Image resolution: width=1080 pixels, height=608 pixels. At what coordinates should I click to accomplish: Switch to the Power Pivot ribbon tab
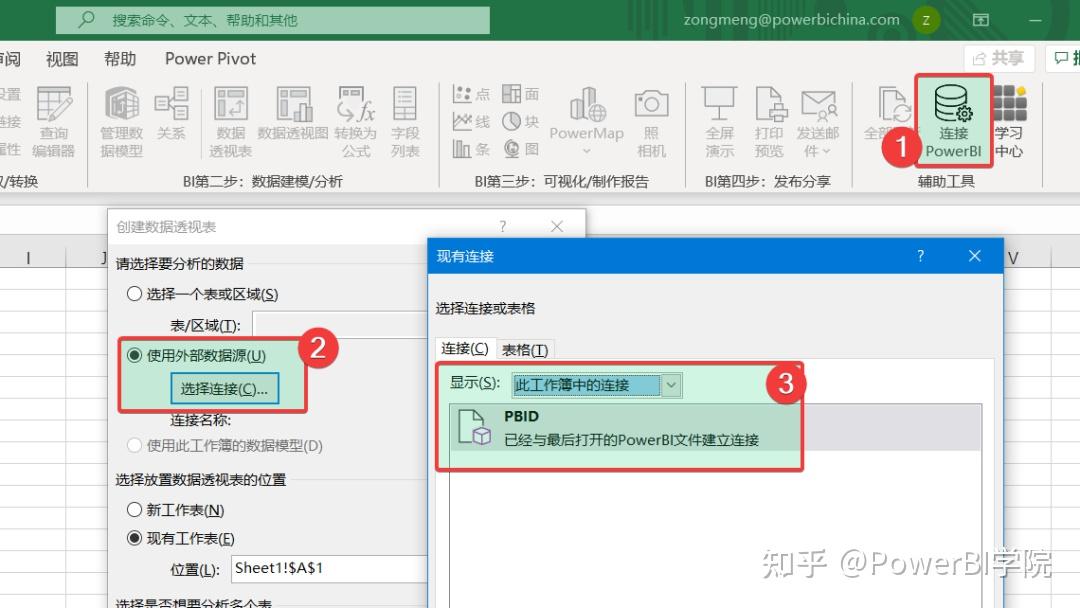209,58
